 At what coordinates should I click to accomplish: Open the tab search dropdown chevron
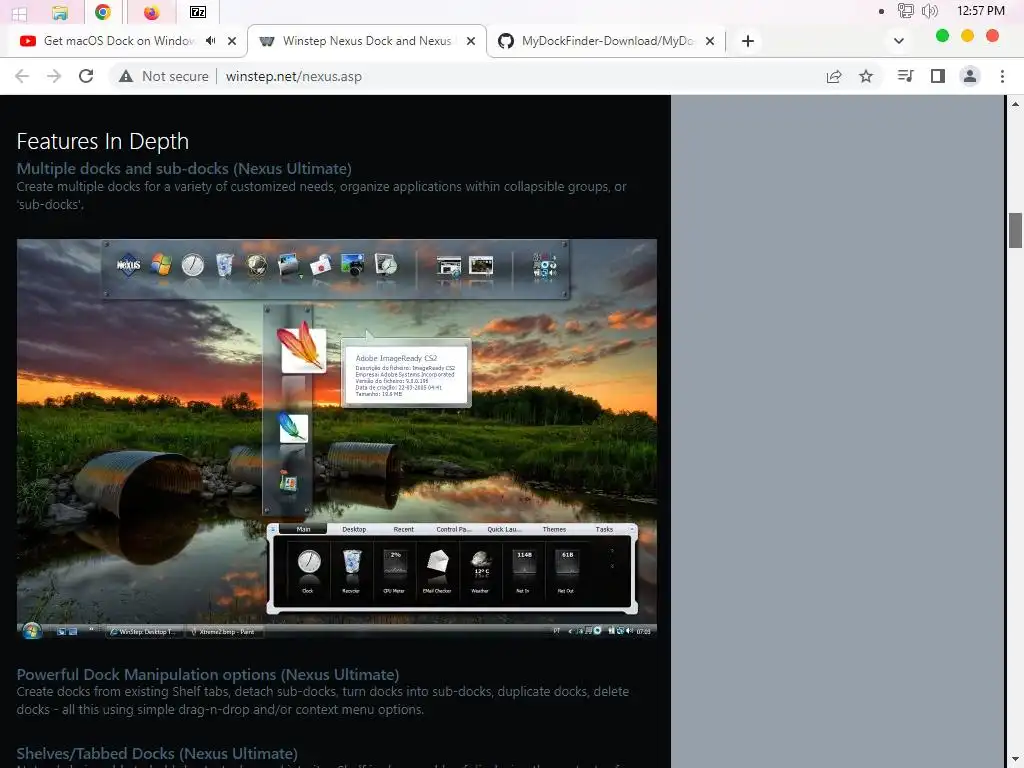(899, 41)
